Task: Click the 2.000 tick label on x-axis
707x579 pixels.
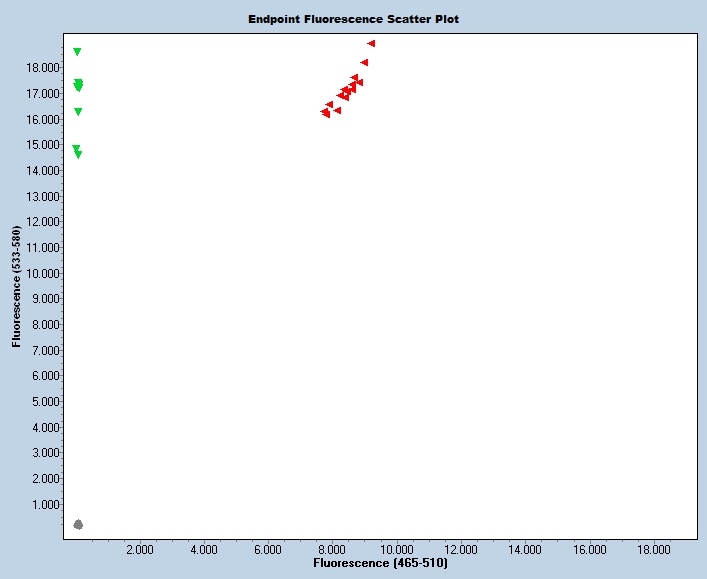Action: tap(139, 549)
